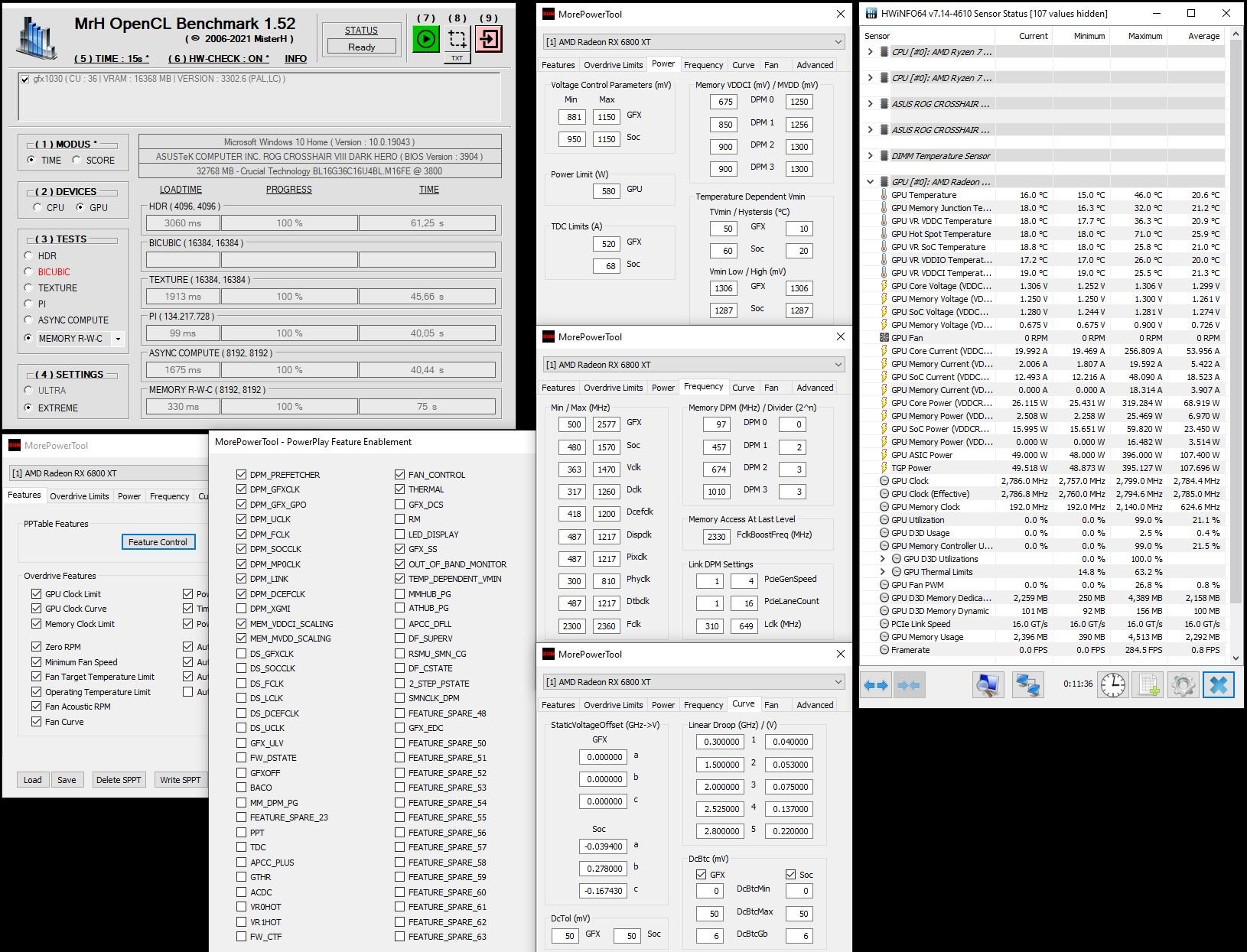The height and width of the screenshot is (952, 1247).
Task: Switch to Fan tab in Power MorePowerTool window
Action: (x=771, y=65)
